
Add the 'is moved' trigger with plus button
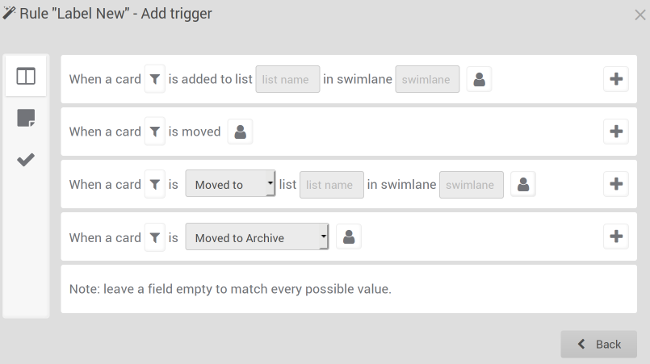point(616,131)
